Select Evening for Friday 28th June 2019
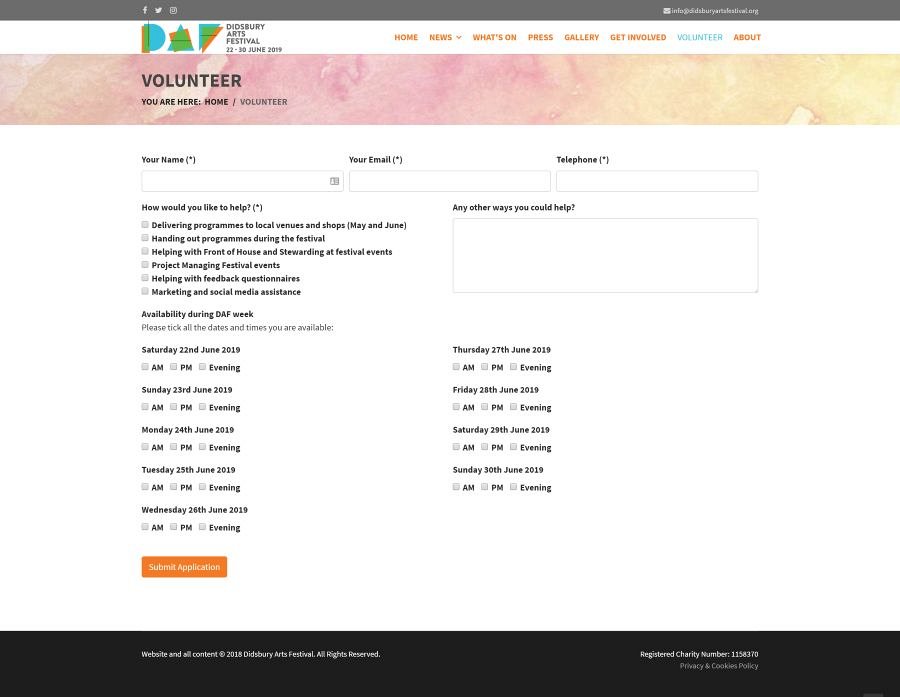900x697 pixels. pyautogui.click(x=513, y=407)
